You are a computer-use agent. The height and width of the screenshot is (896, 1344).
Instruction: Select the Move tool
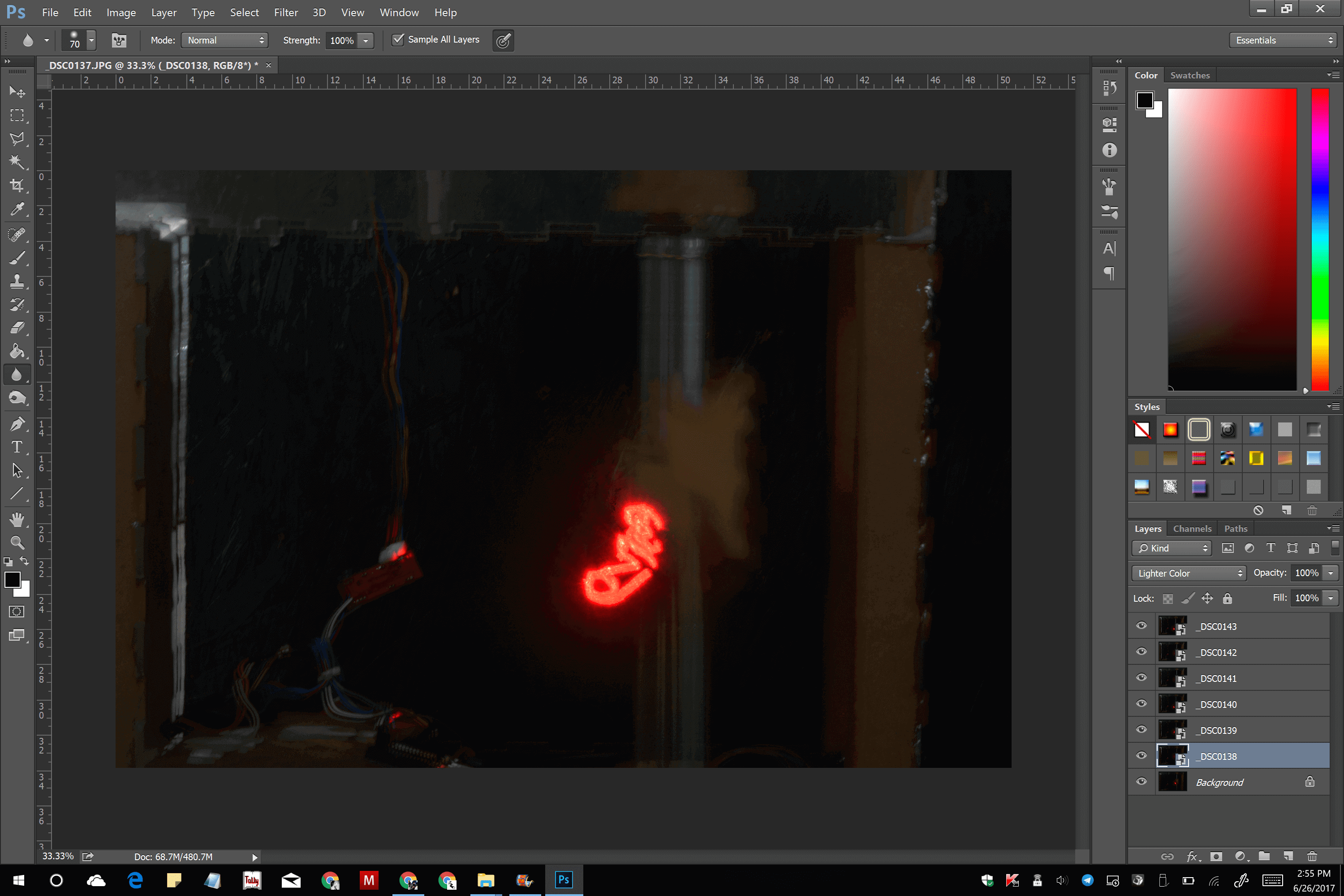coord(17,91)
